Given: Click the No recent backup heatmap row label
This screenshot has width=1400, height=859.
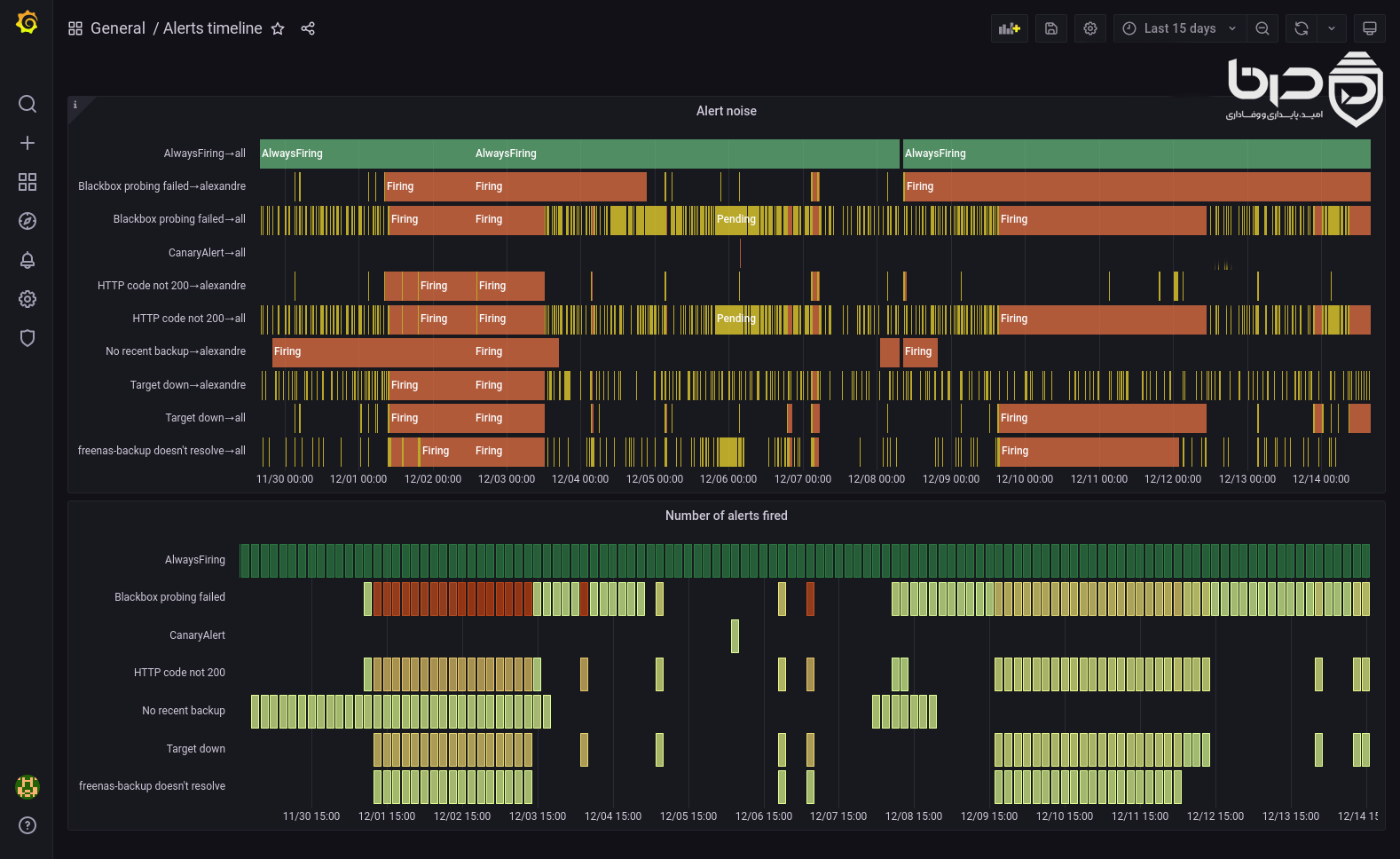Looking at the screenshot, I should (184, 711).
